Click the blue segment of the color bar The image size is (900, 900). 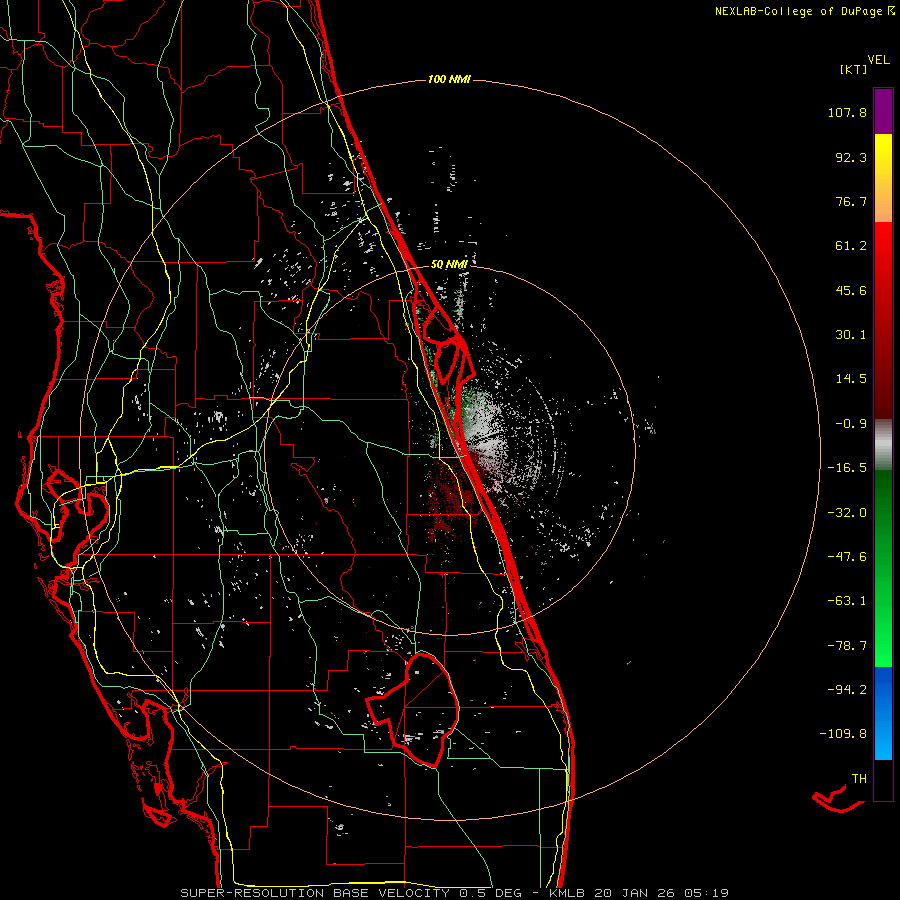coord(883,713)
